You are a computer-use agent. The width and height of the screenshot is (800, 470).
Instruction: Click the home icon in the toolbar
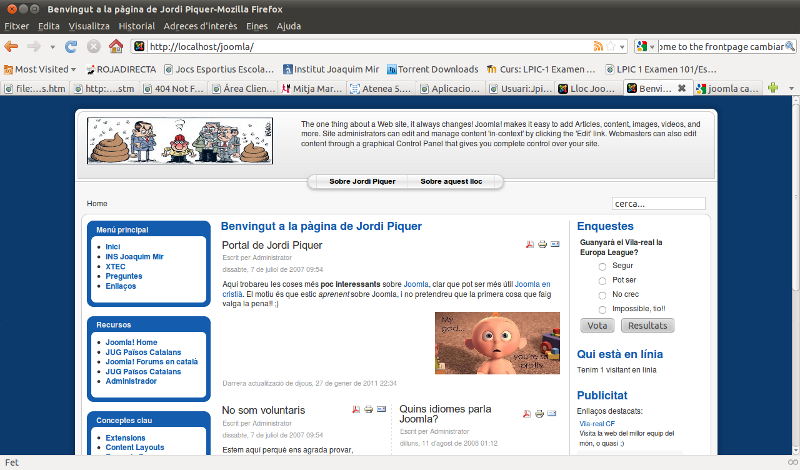tap(116, 46)
